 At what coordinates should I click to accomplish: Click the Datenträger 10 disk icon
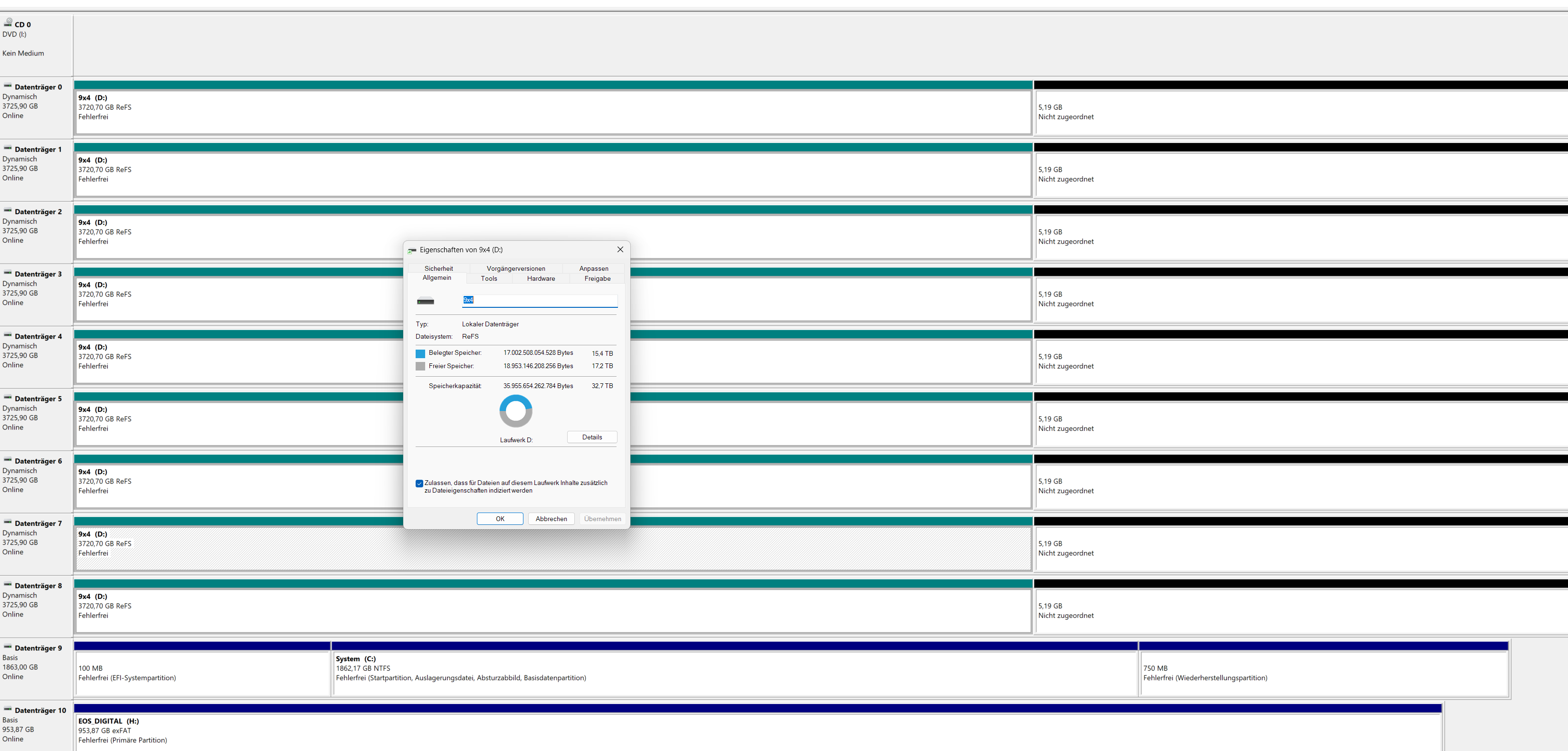tap(8, 709)
